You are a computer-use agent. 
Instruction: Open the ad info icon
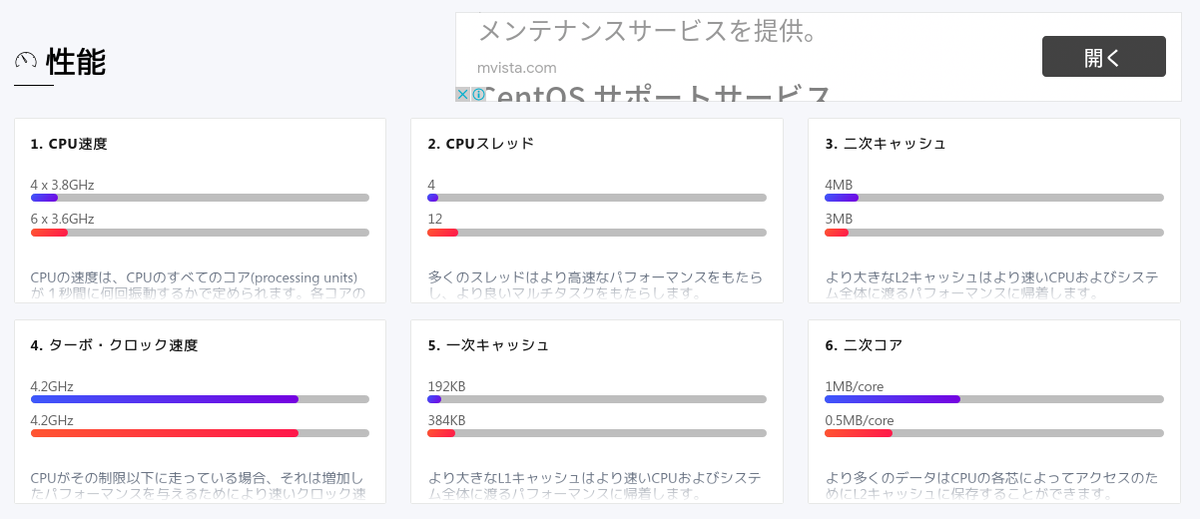[479, 94]
